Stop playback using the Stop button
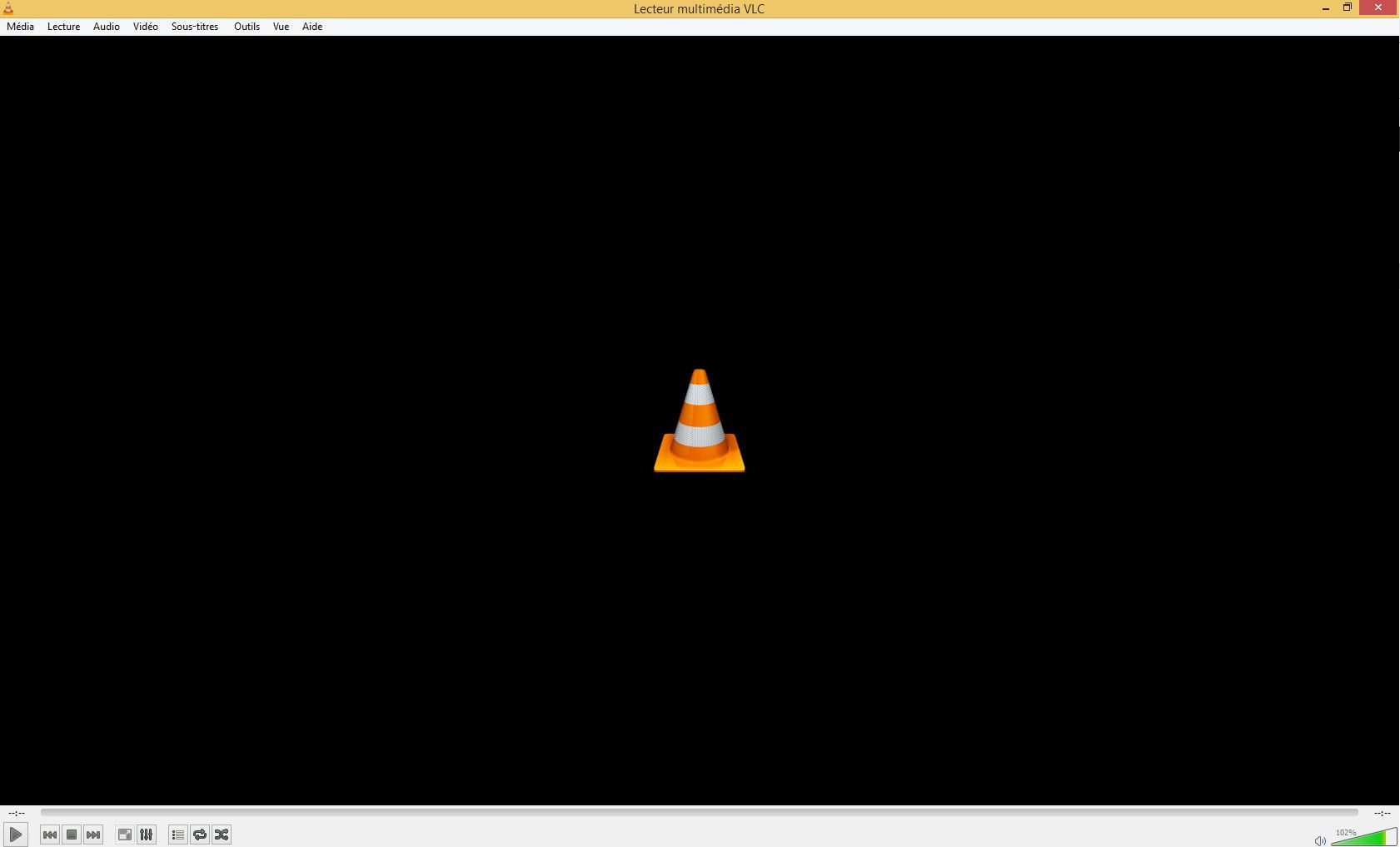This screenshot has width=1400, height=847. pos(72,835)
